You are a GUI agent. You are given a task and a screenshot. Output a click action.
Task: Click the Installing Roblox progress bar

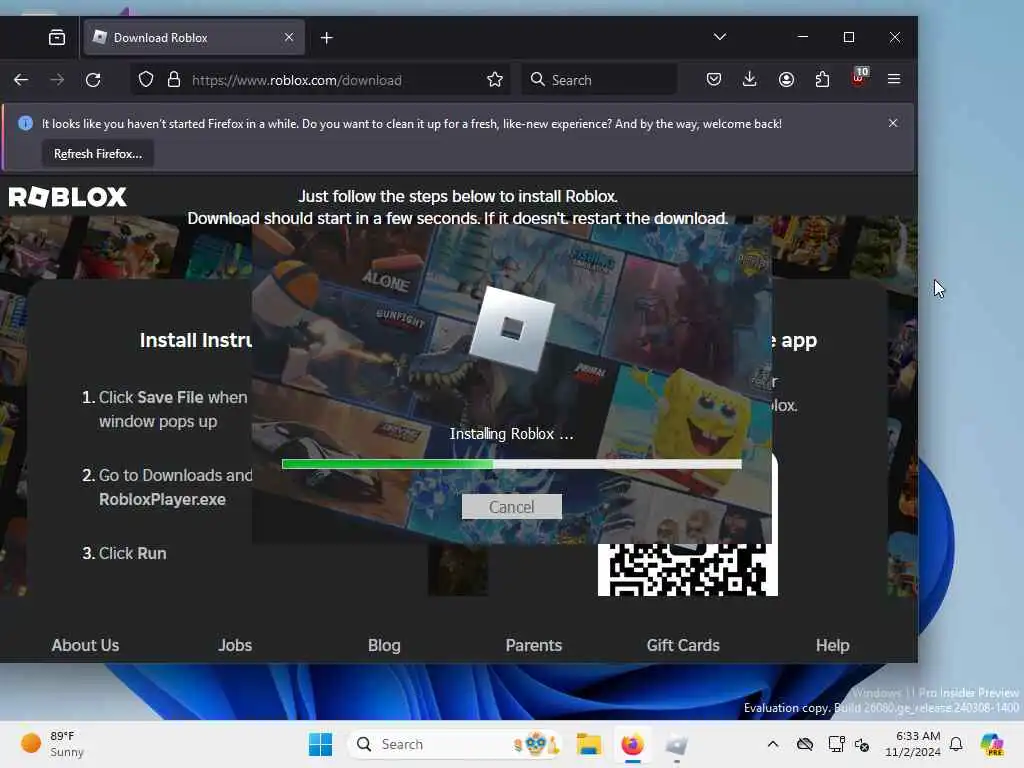[x=511, y=464]
